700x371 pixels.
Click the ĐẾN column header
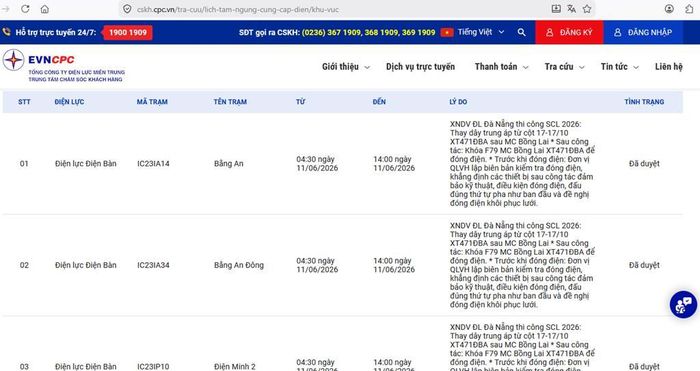379,102
